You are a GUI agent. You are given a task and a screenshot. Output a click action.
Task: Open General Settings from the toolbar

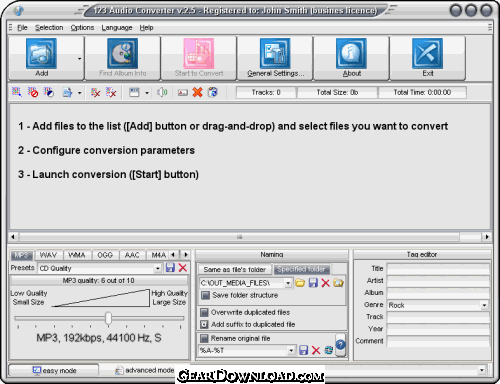coord(275,53)
